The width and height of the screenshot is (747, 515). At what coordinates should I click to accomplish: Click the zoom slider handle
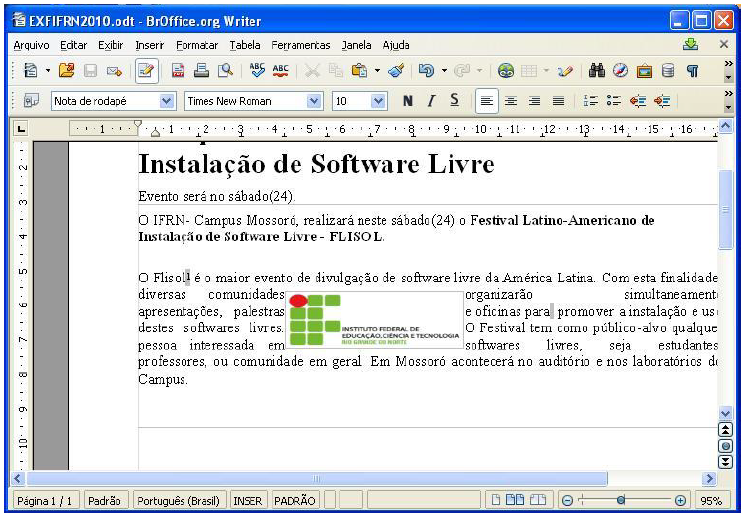(x=621, y=500)
